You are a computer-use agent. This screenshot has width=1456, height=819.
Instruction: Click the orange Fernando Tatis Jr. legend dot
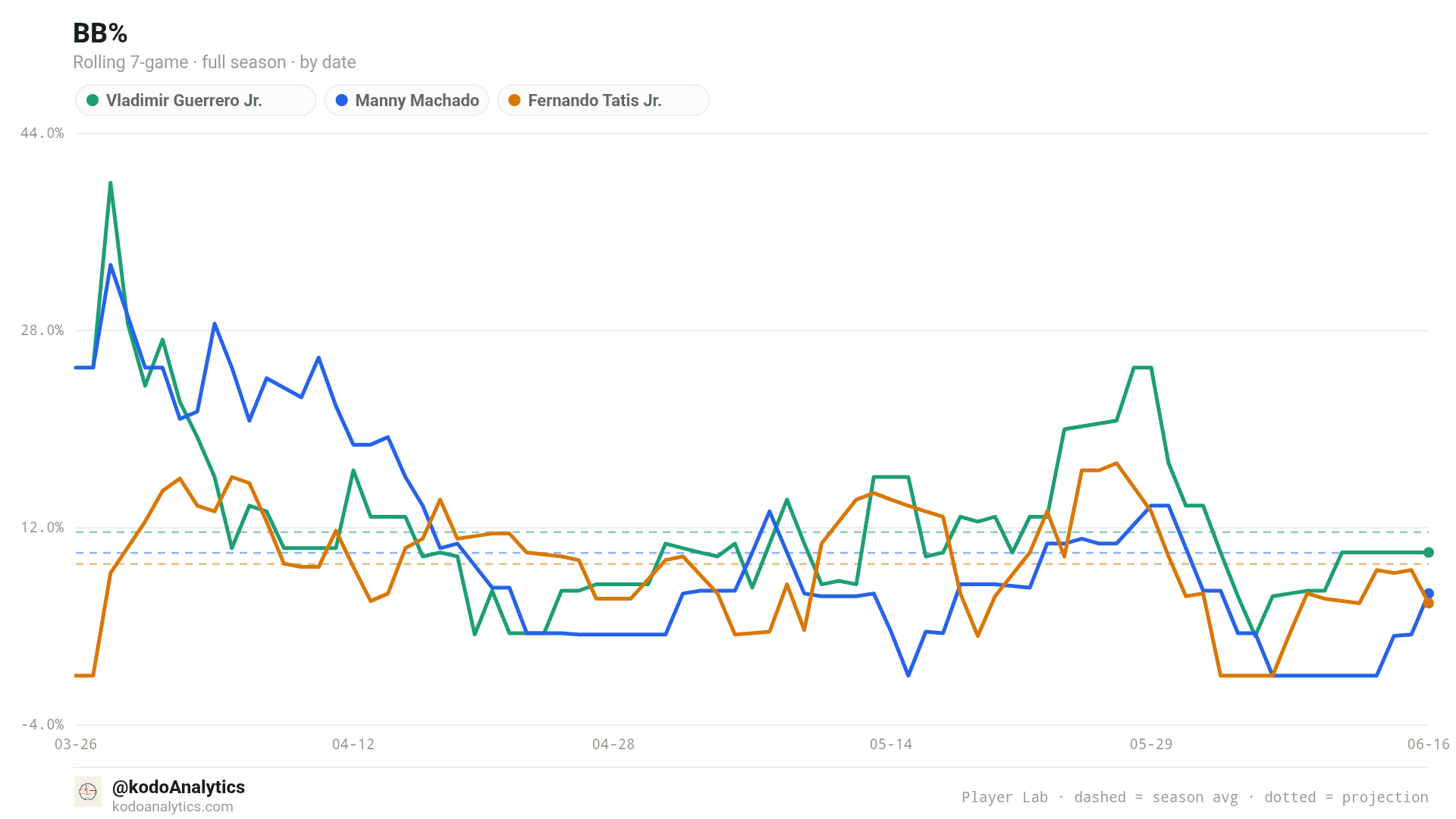click(514, 100)
